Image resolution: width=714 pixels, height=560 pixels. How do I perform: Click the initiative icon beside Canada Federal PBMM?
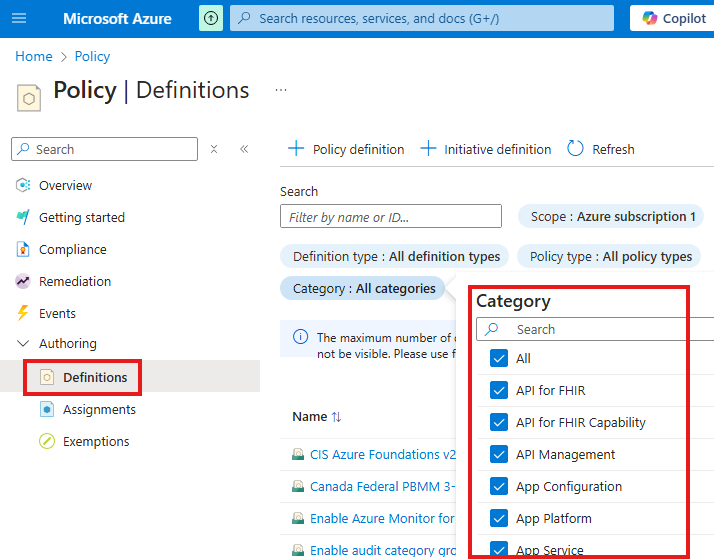pos(298,486)
